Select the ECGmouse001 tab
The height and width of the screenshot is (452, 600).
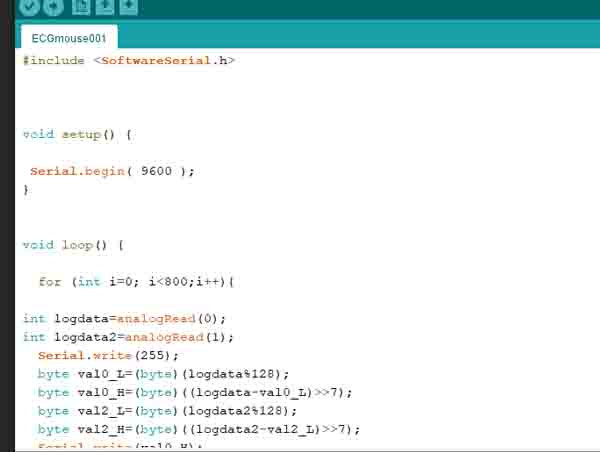click(x=68, y=38)
